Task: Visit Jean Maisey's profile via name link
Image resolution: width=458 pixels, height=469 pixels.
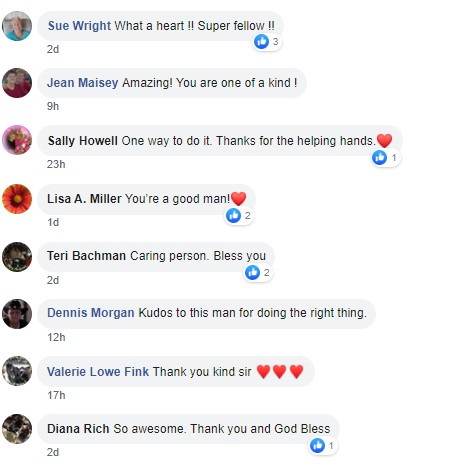Action: [x=82, y=83]
